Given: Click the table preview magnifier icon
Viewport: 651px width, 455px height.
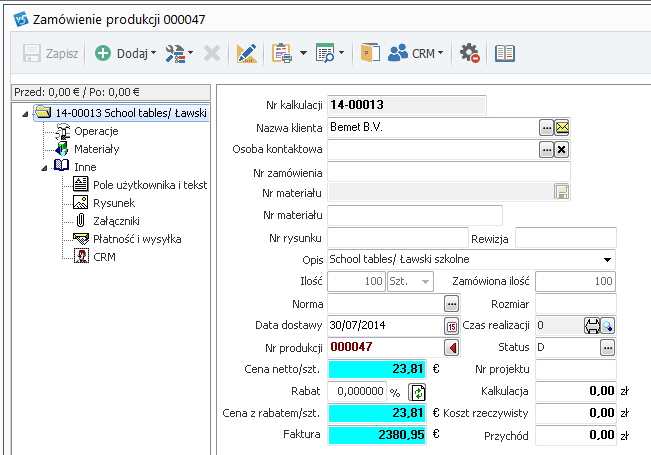Looking at the screenshot, I should (x=325, y=53).
